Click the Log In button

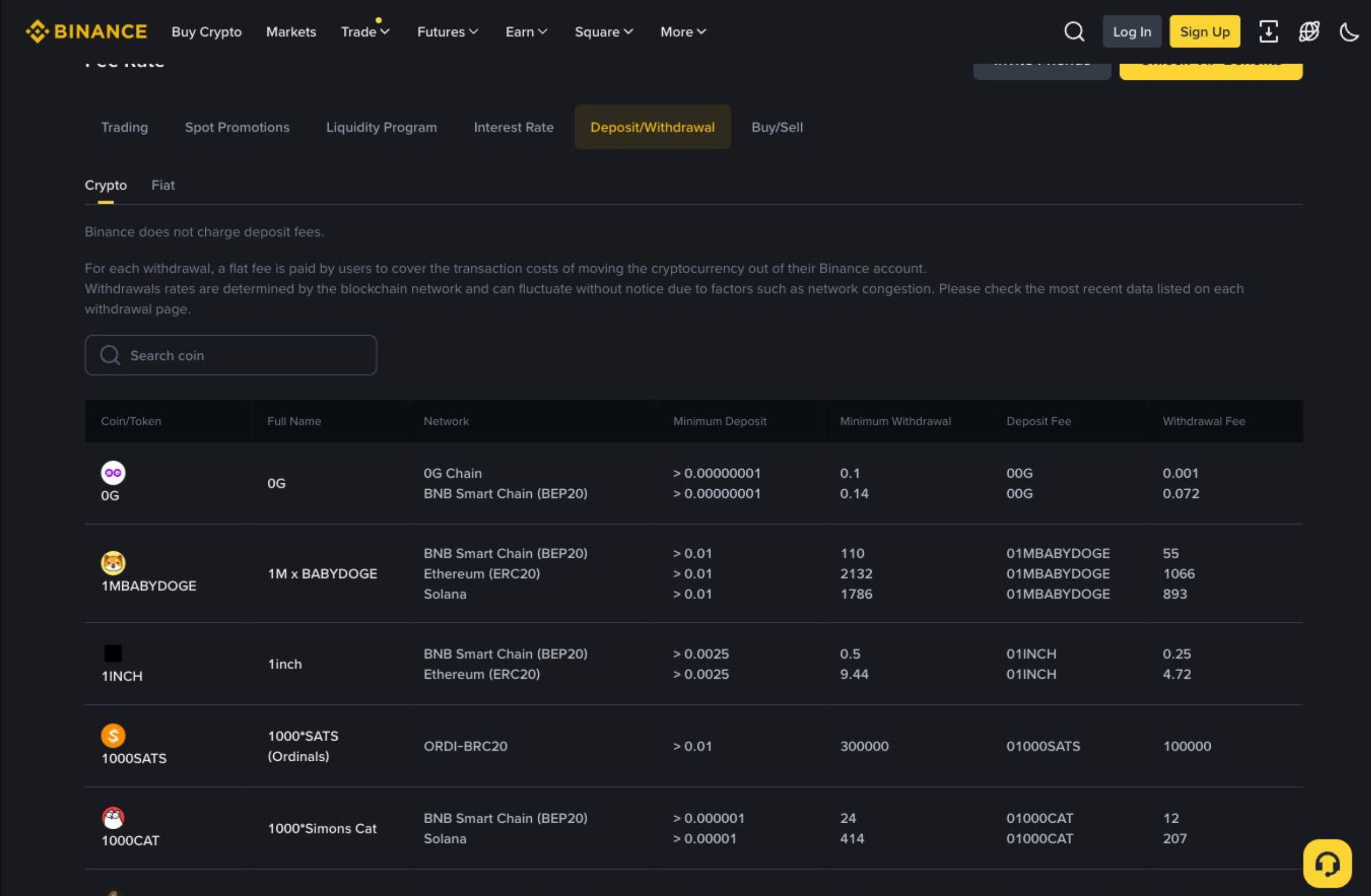tap(1131, 31)
